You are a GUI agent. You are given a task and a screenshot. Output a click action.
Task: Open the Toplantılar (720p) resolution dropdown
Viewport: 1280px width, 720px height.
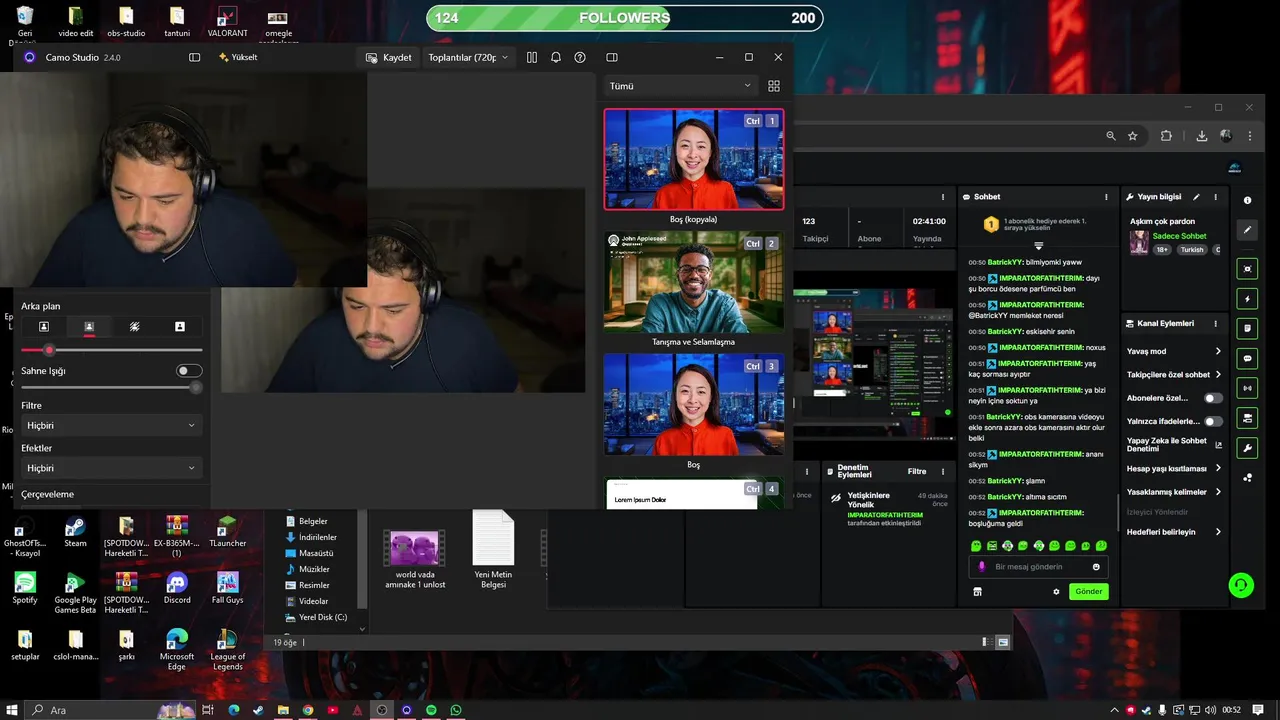(x=468, y=57)
